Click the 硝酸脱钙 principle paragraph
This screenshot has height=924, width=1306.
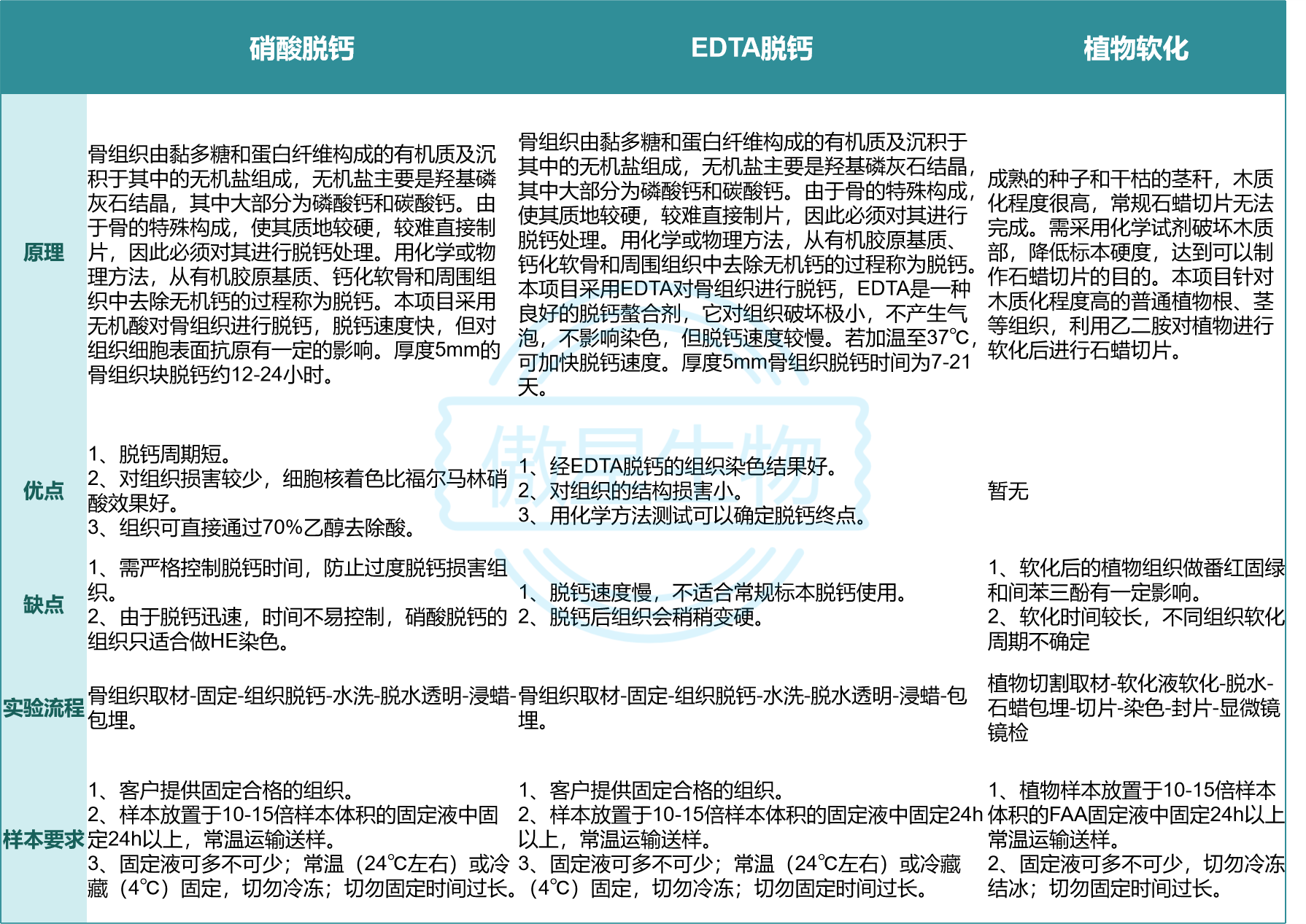293,264
